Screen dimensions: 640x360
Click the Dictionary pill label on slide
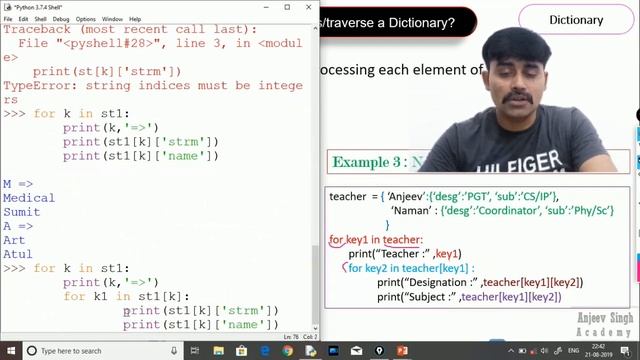tap(576, 20)
